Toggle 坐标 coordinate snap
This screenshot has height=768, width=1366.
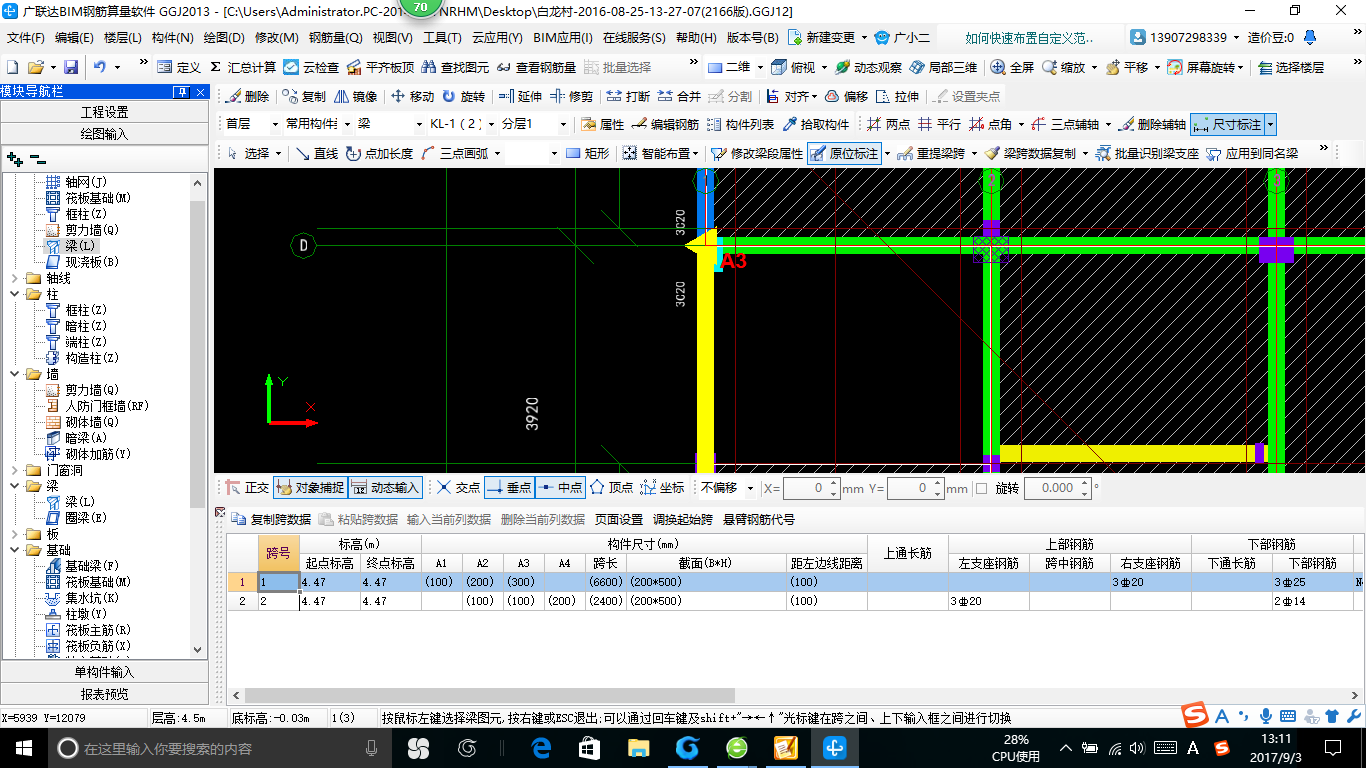pos(662,488)
